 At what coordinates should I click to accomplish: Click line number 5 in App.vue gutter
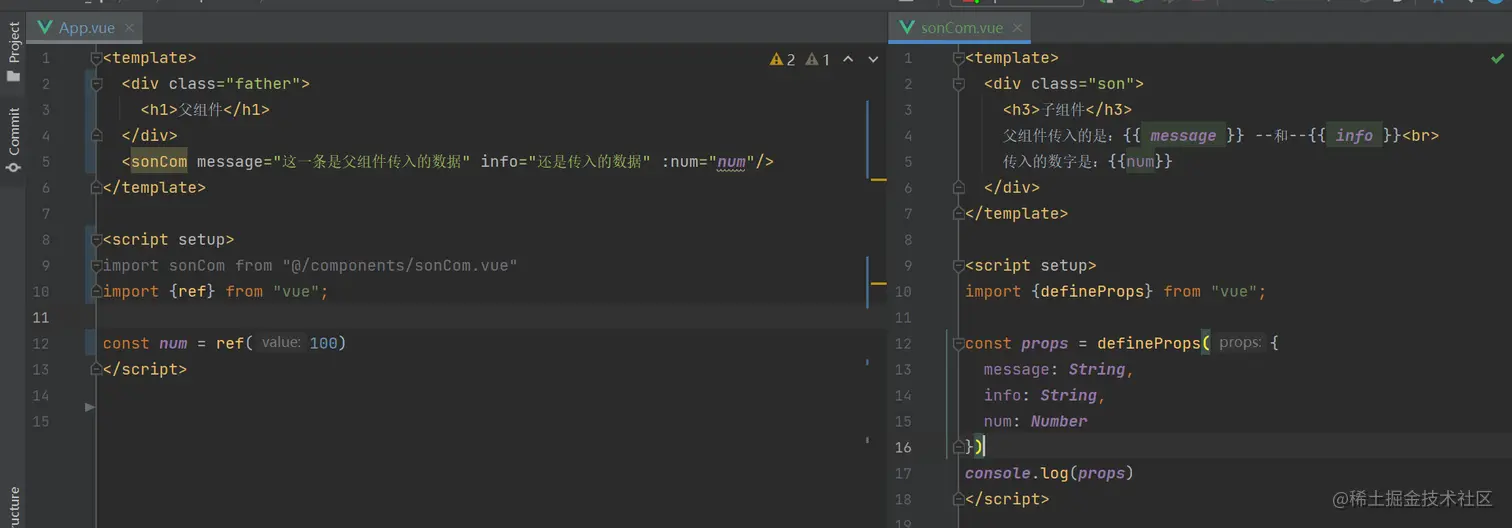(46, 162)
